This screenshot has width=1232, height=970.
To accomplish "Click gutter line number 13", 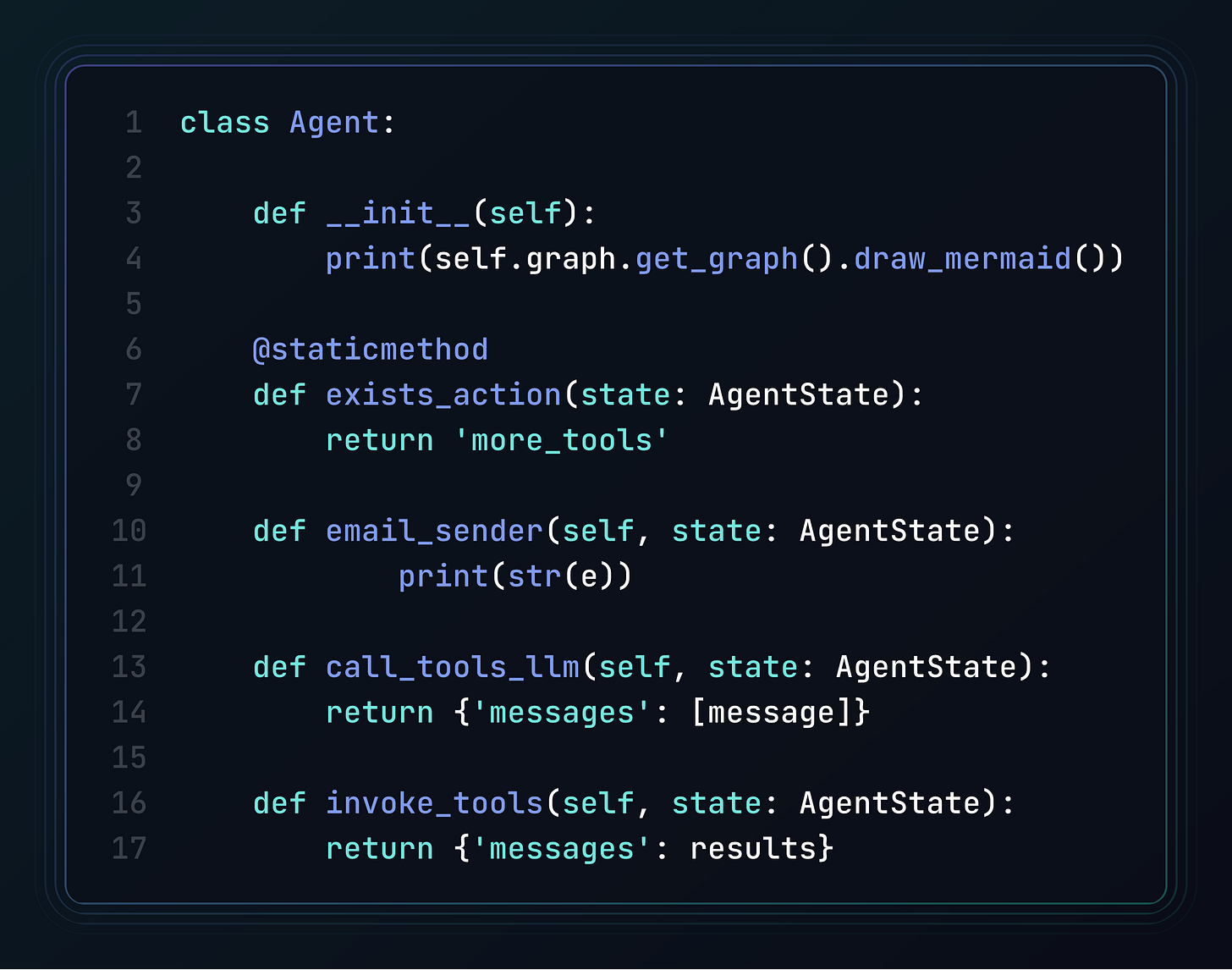I will click(129, 667).
